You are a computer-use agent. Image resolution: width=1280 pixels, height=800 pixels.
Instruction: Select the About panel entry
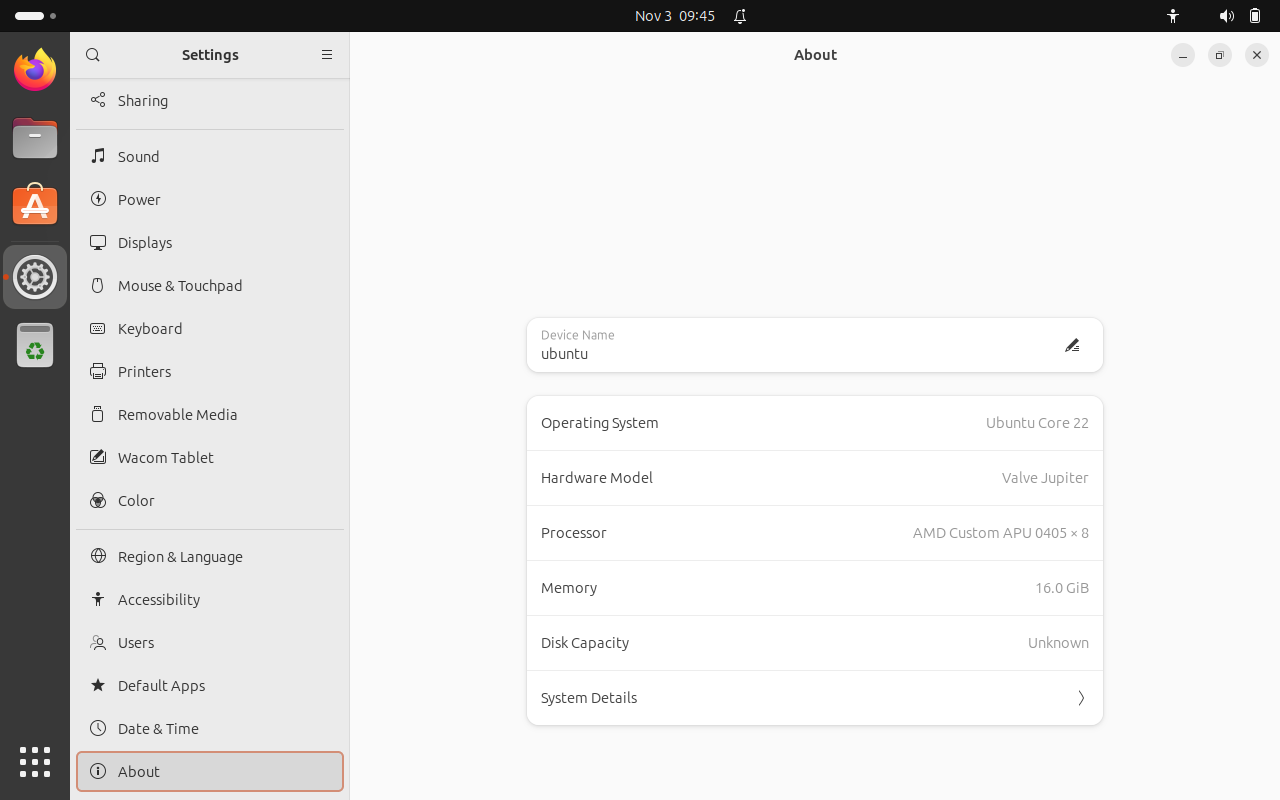point(210,771)
